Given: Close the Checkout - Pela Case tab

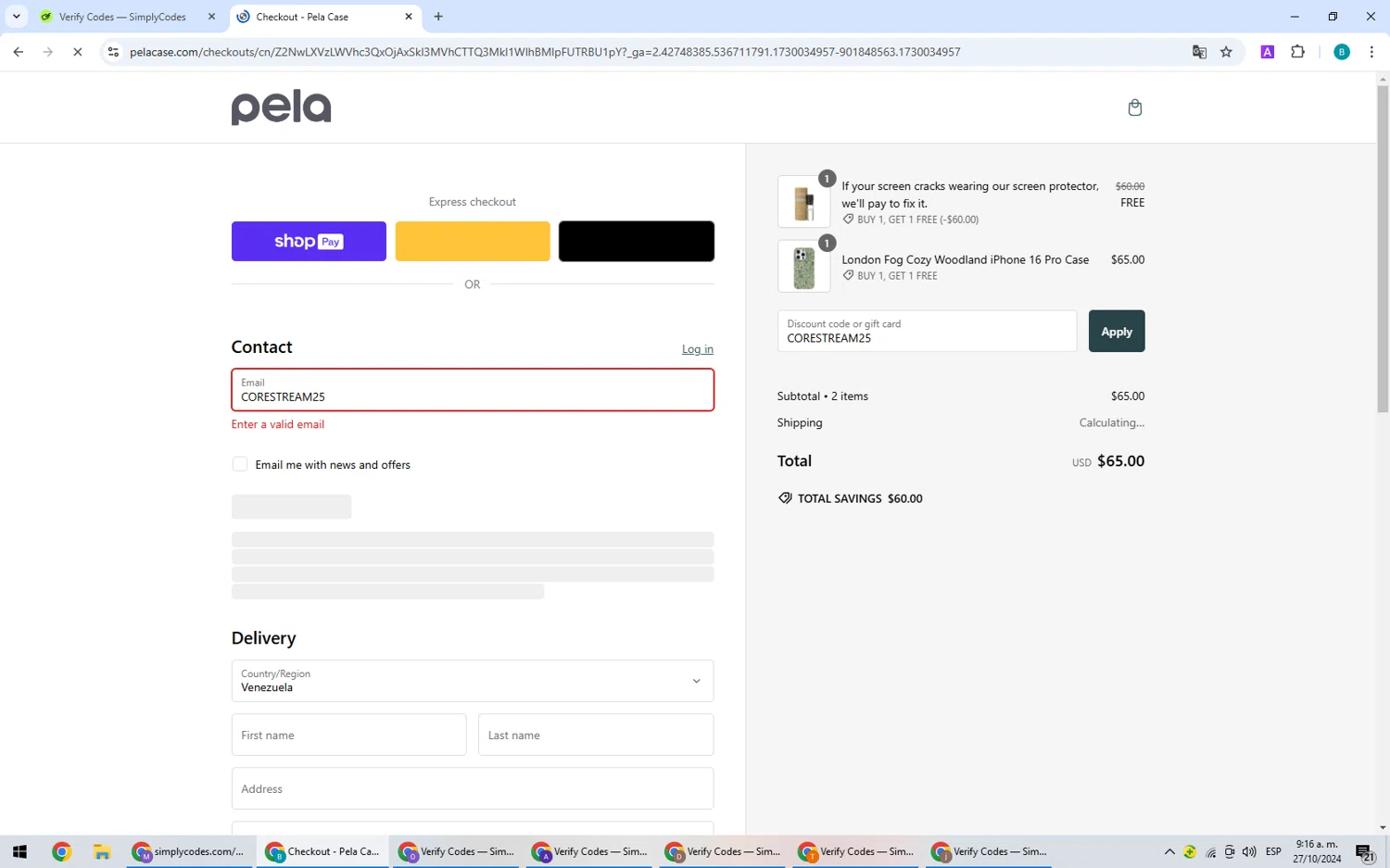Looking at the screenshot, I should click(409, 17).
